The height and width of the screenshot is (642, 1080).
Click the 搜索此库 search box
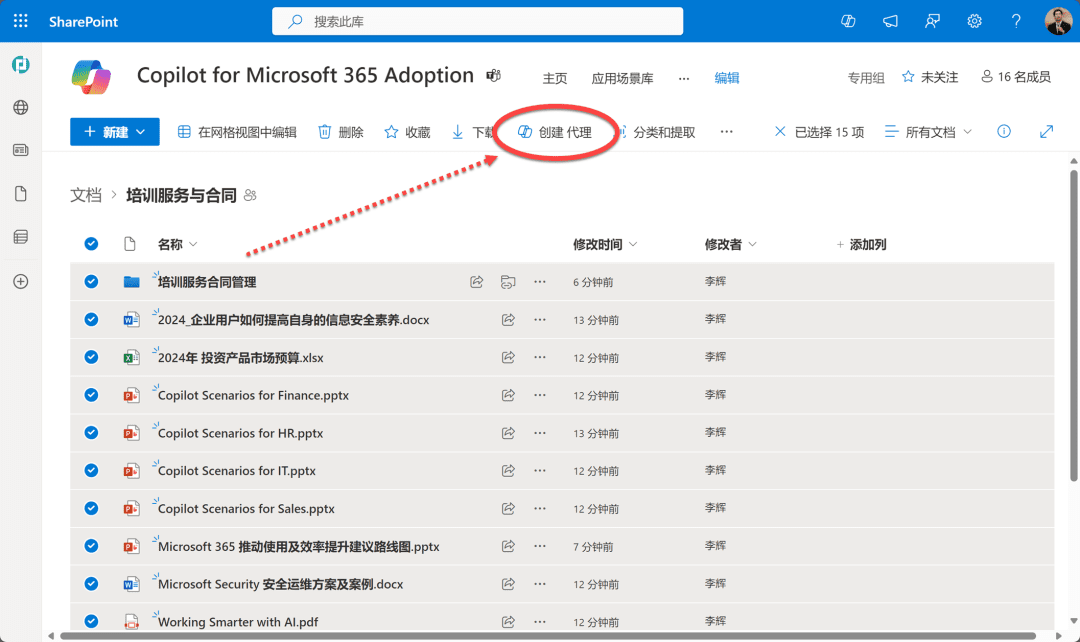[x=477, y=21]
